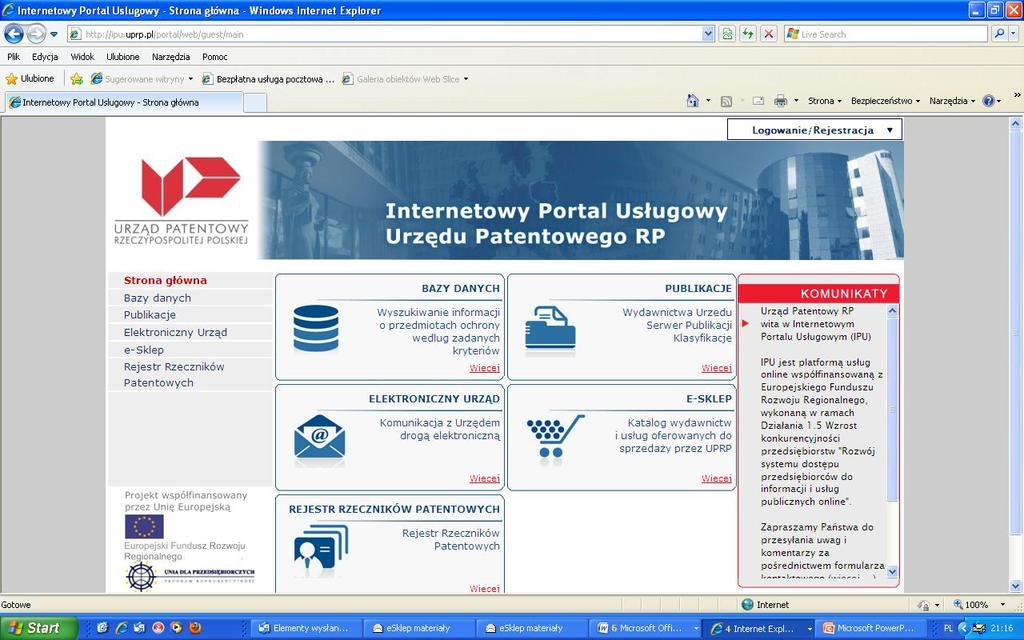Image resolution: width=1024 pixels, height=640 pixels.
Task: Click the page vertical scrollbar down arrow
Action: 1016,586
